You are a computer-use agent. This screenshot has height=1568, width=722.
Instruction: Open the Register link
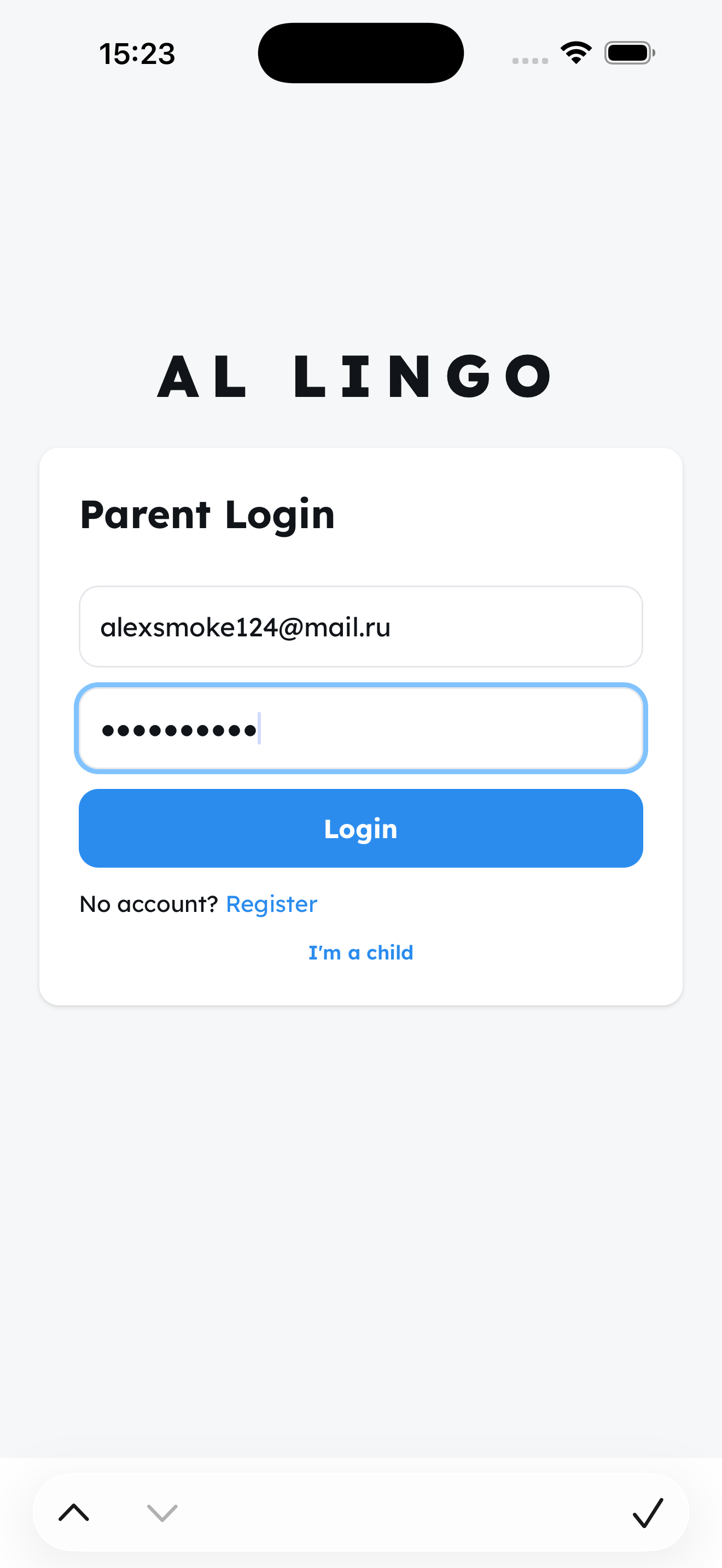(271, 904)
